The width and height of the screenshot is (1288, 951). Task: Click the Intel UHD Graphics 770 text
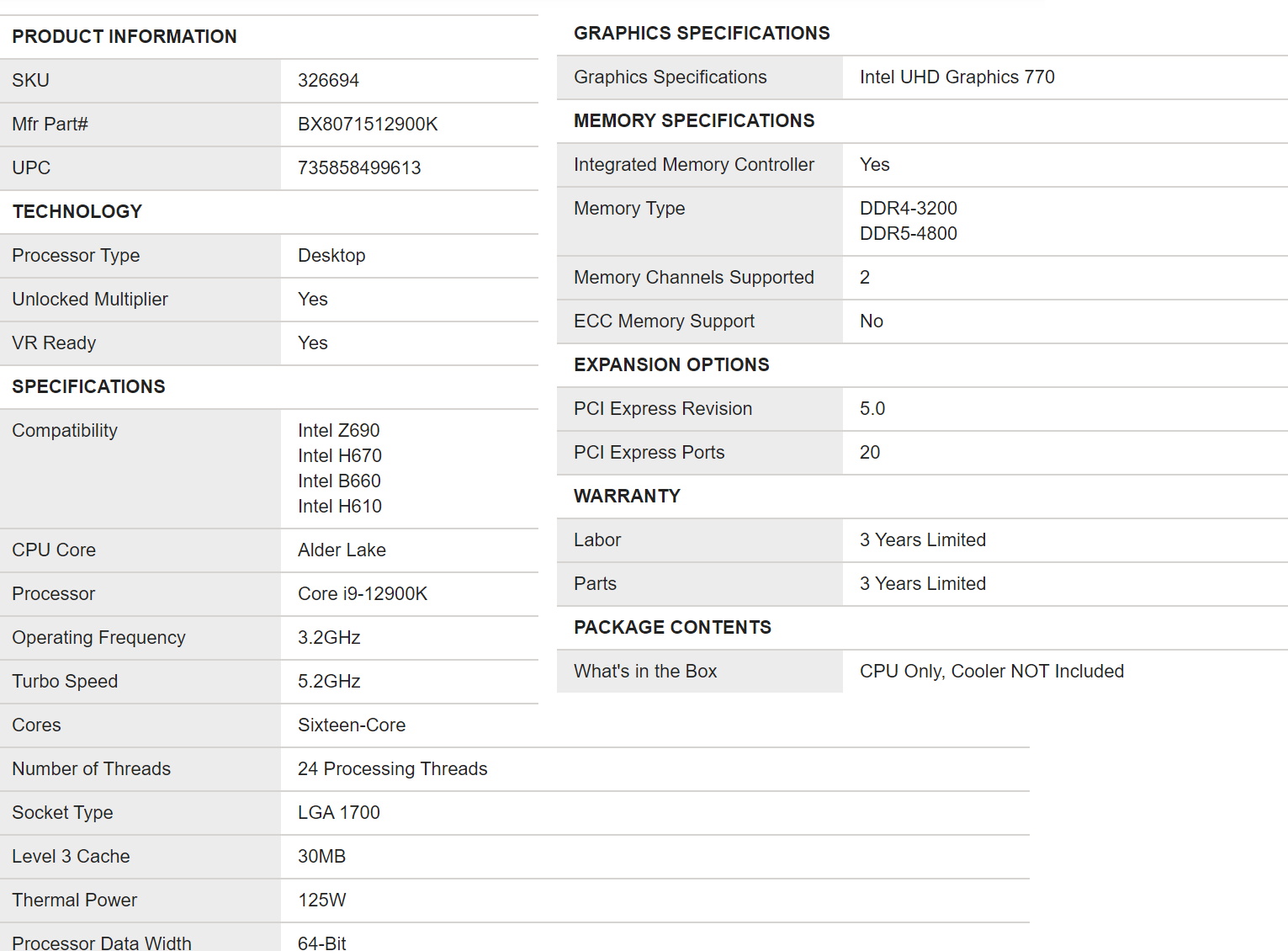(957, 77)
